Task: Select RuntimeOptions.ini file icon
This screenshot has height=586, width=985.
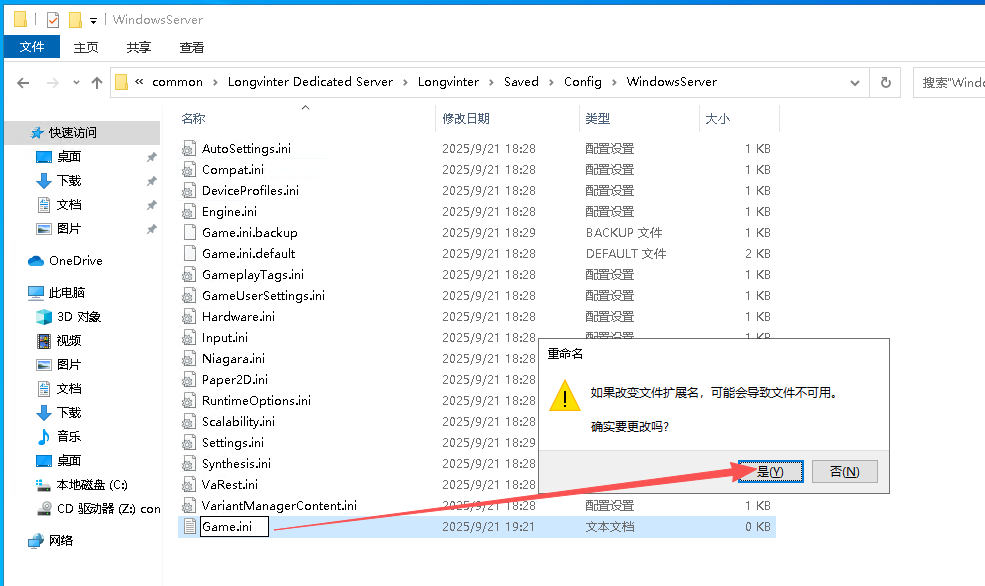Action: coord(189,401)
